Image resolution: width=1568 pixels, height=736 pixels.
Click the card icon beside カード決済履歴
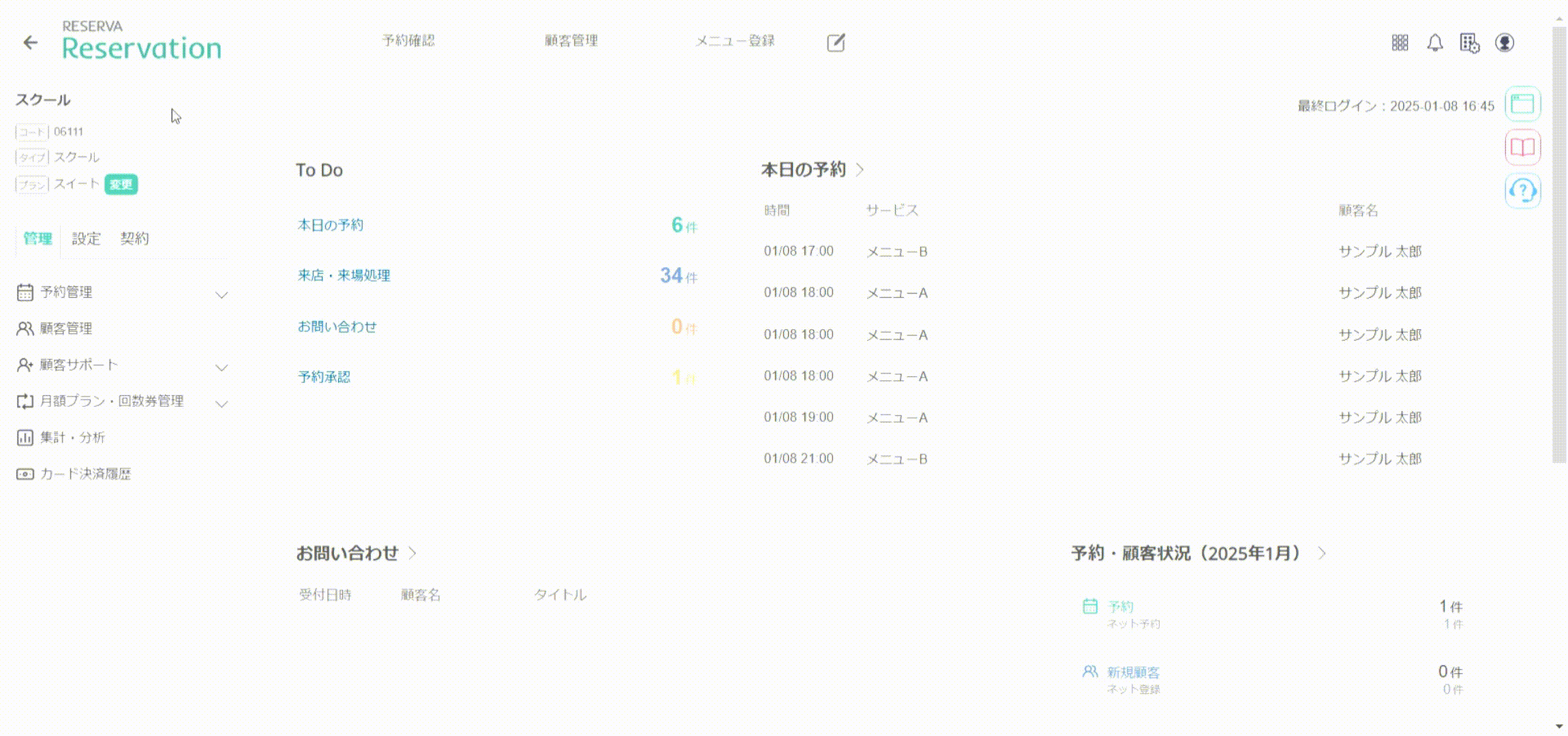pos(25,474)
